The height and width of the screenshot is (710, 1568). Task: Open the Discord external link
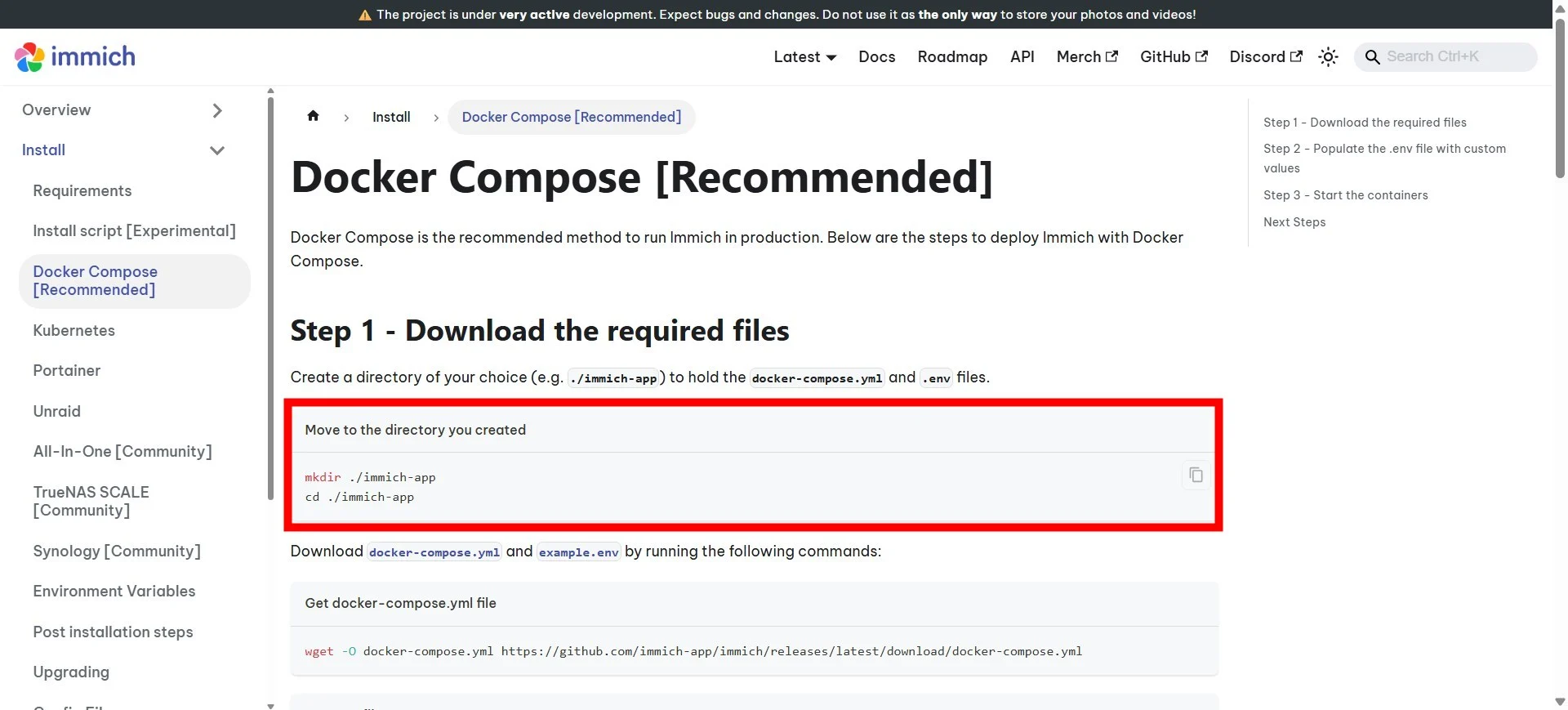tap(1266, 57)
